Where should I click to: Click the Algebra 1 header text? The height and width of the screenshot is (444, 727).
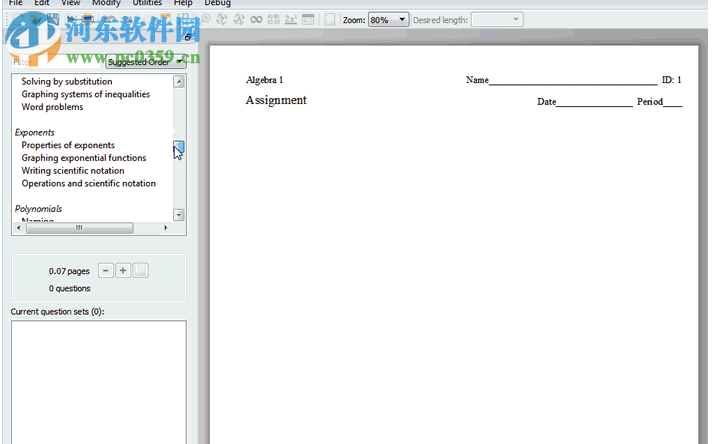click(x=264, y=80)
